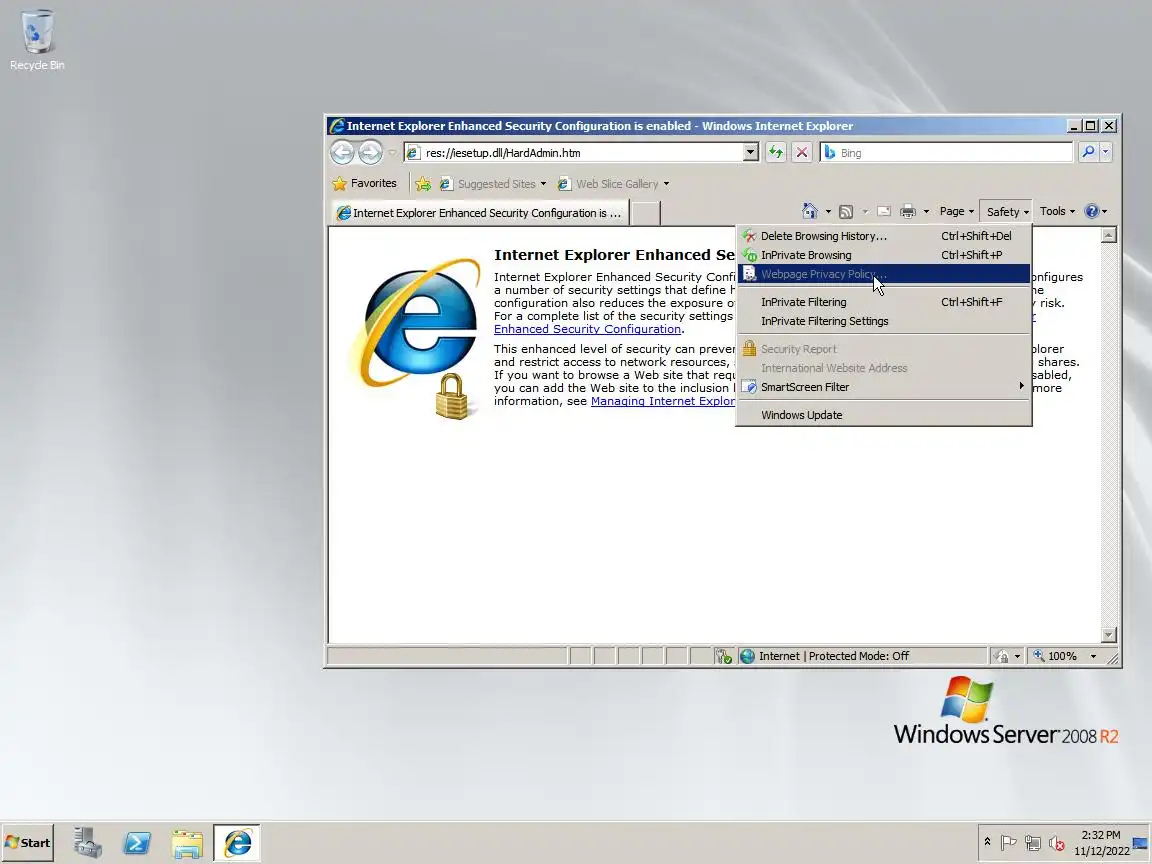Select Delete Browsing History
The height and width of the screenshot is (864, 1152).
884,236
